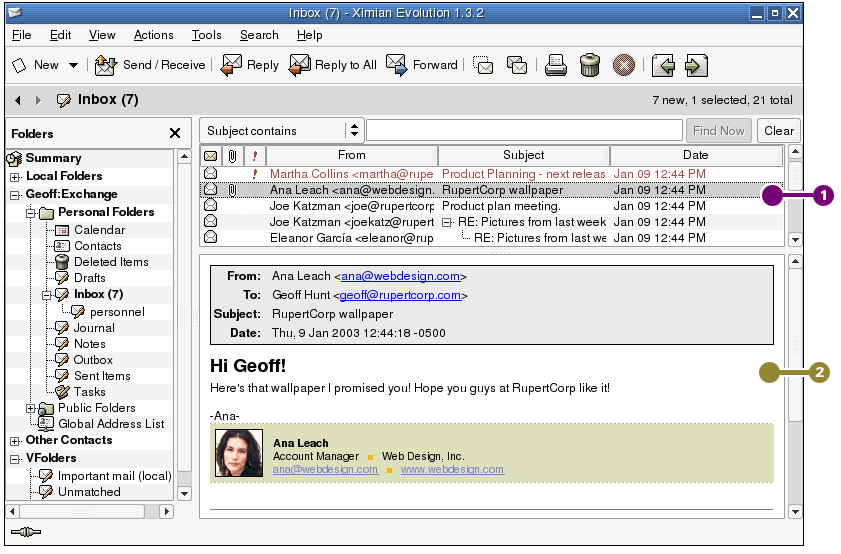Forward the selected message
This screenshot has width=841, height=554.
pos(397,65)
